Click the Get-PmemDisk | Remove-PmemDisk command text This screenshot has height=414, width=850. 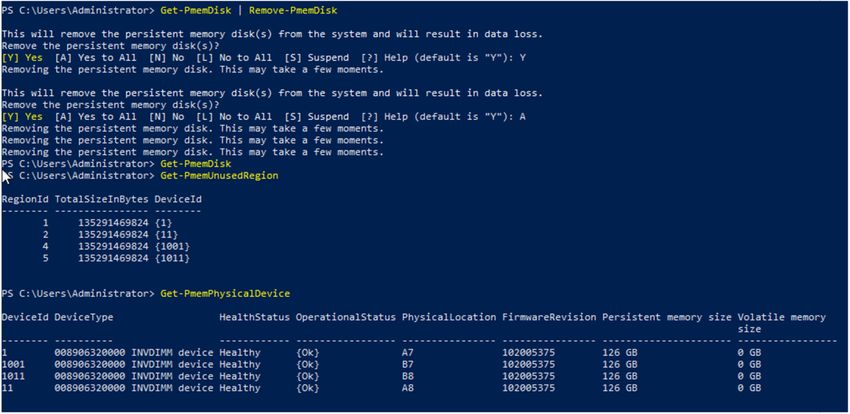[249, 10]
